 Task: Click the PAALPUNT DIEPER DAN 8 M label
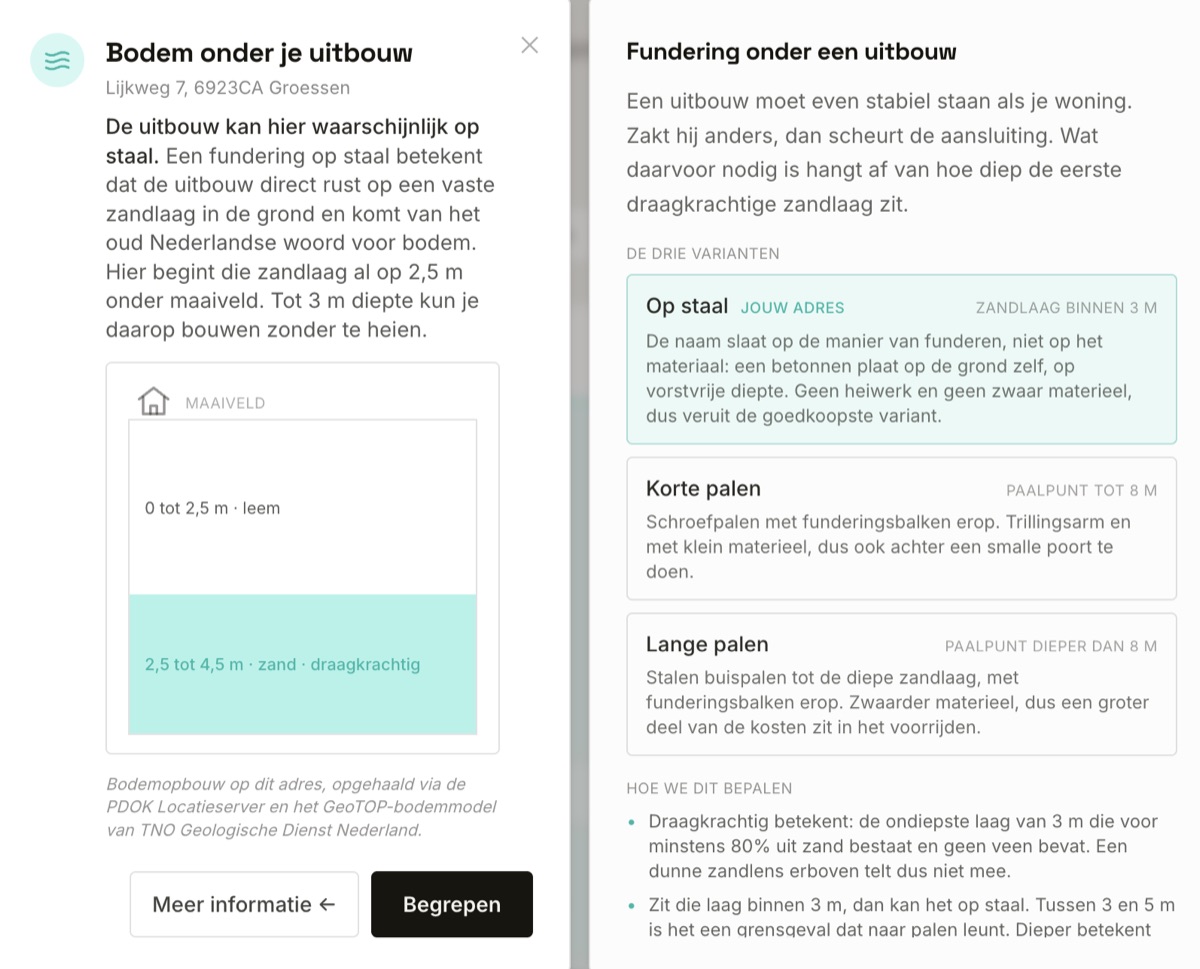(1051, 646)
